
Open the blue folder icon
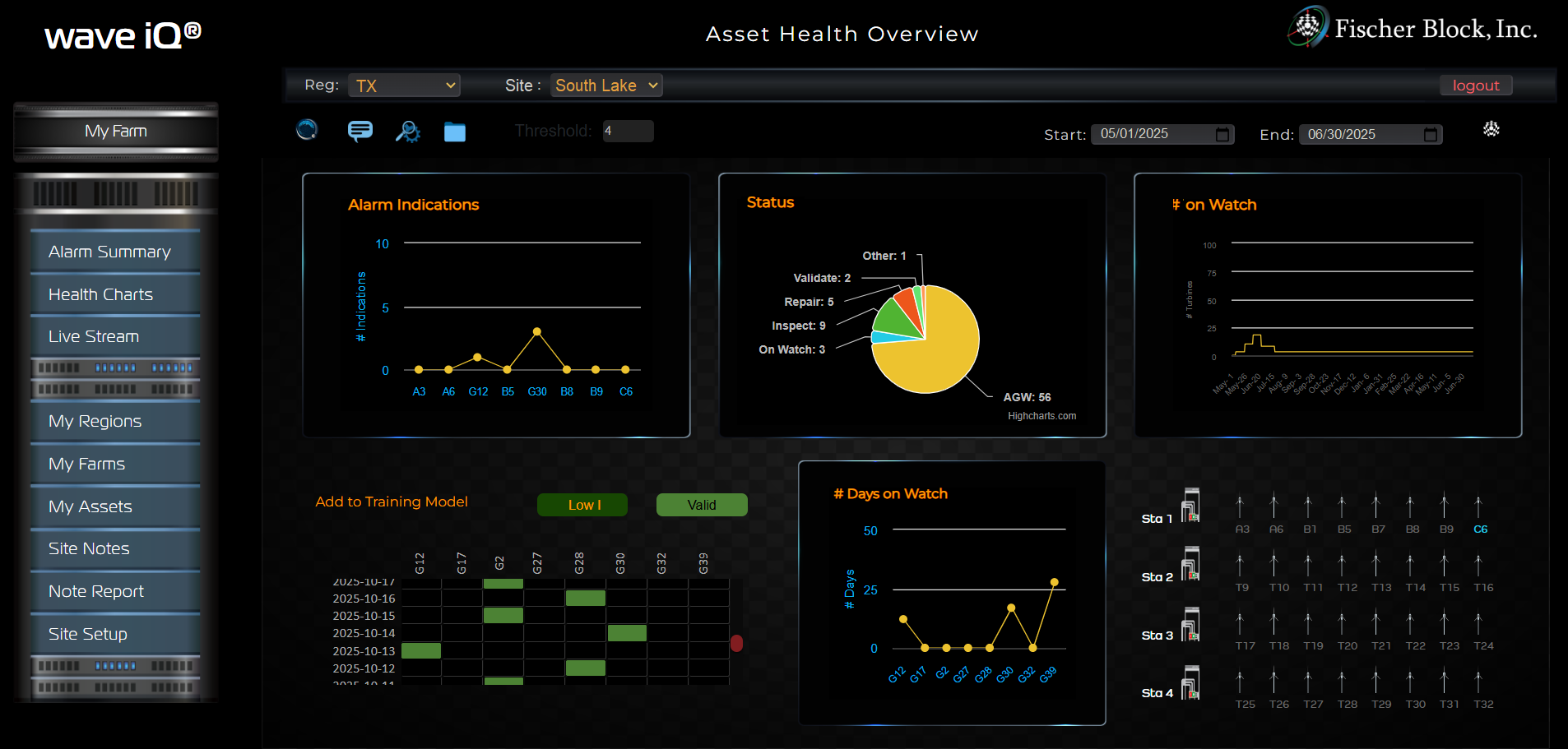coord(455,132)
